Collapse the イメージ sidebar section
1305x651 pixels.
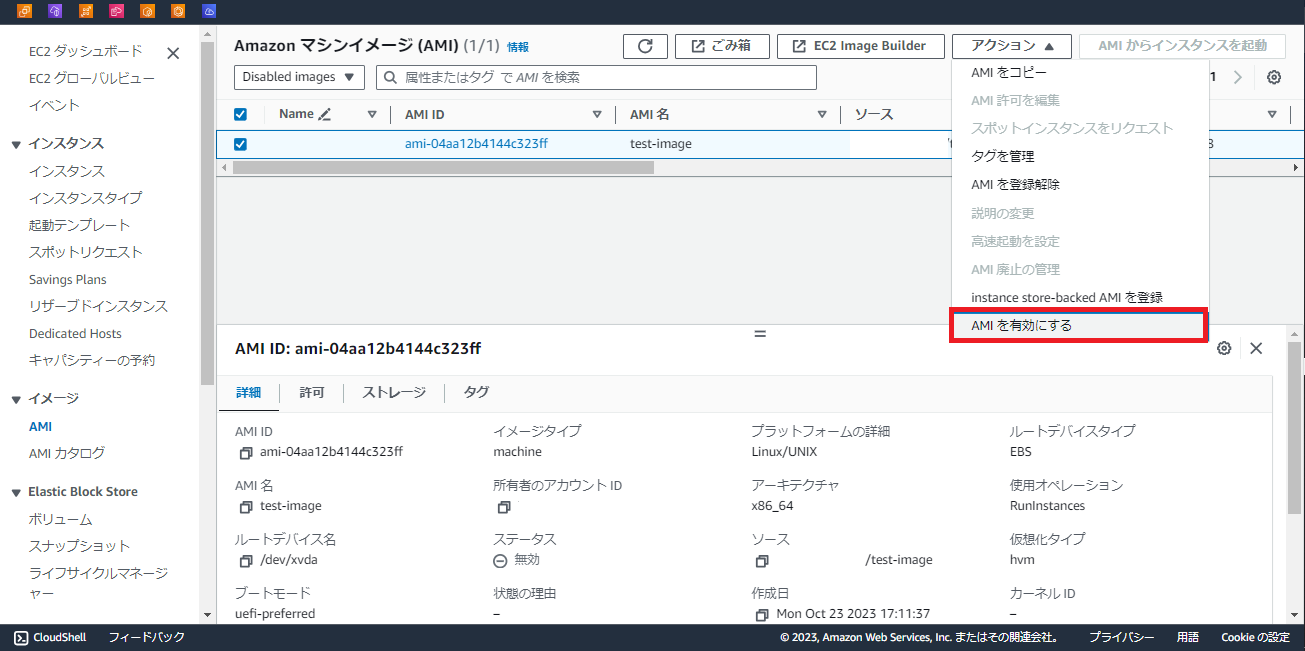click(x=16, y=399)
